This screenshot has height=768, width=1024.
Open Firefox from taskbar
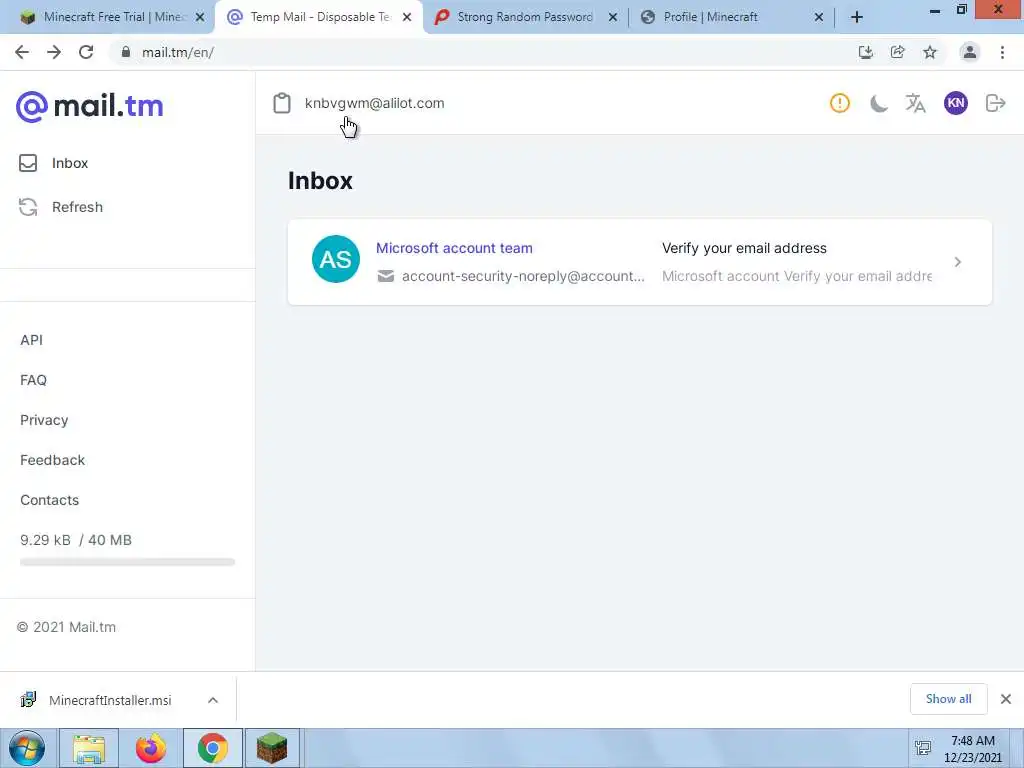pyautogui.click(x=151, y=748)
